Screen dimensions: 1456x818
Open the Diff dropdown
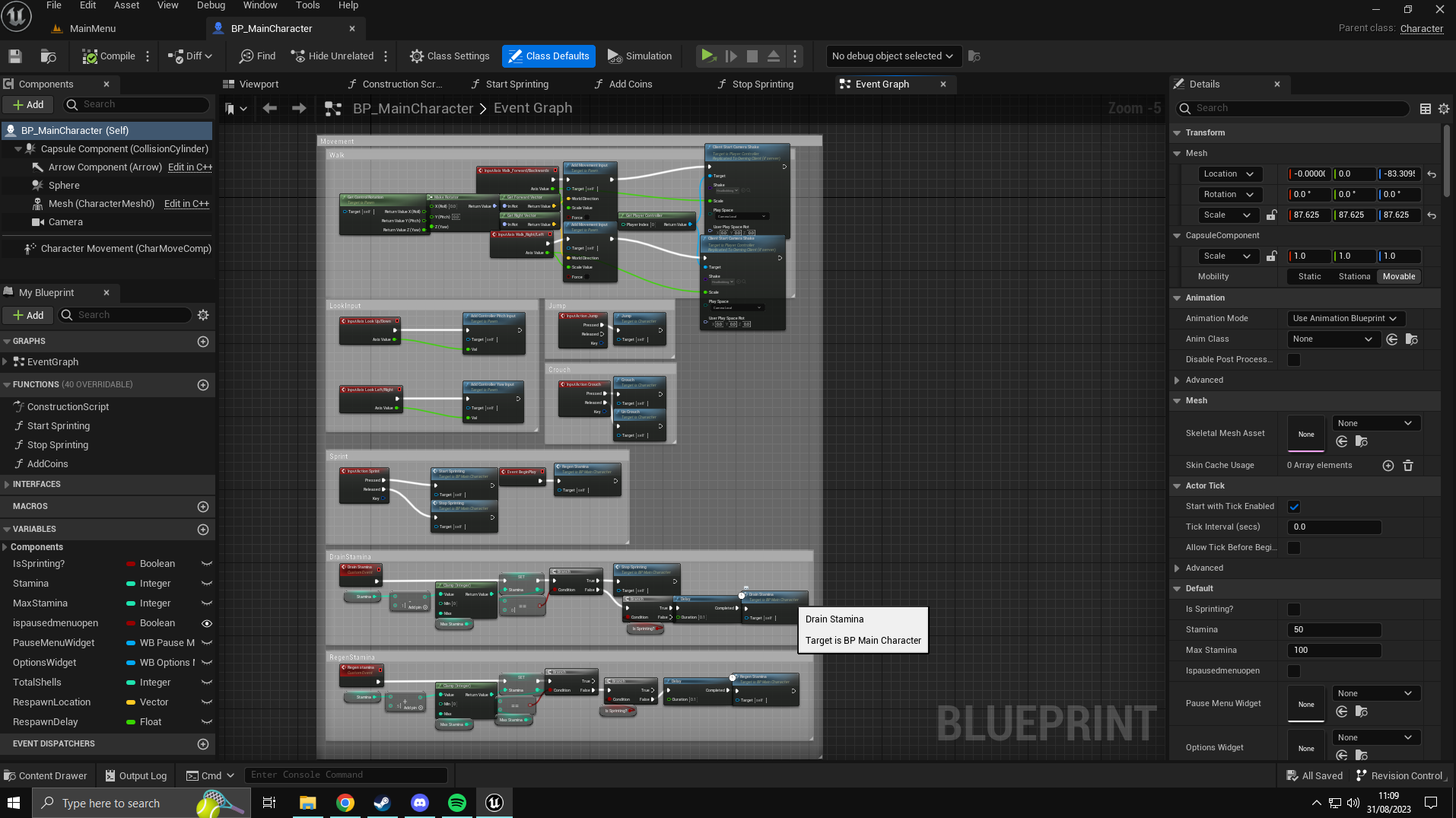(x=190, y=56)
